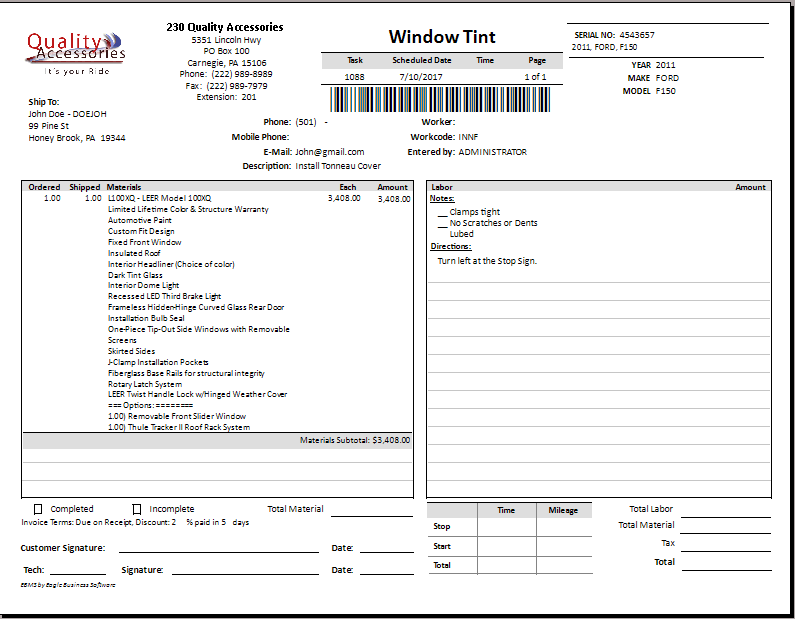Click the Customer Signature line
This screenshot has height=619, width=795.
(218, 550)
